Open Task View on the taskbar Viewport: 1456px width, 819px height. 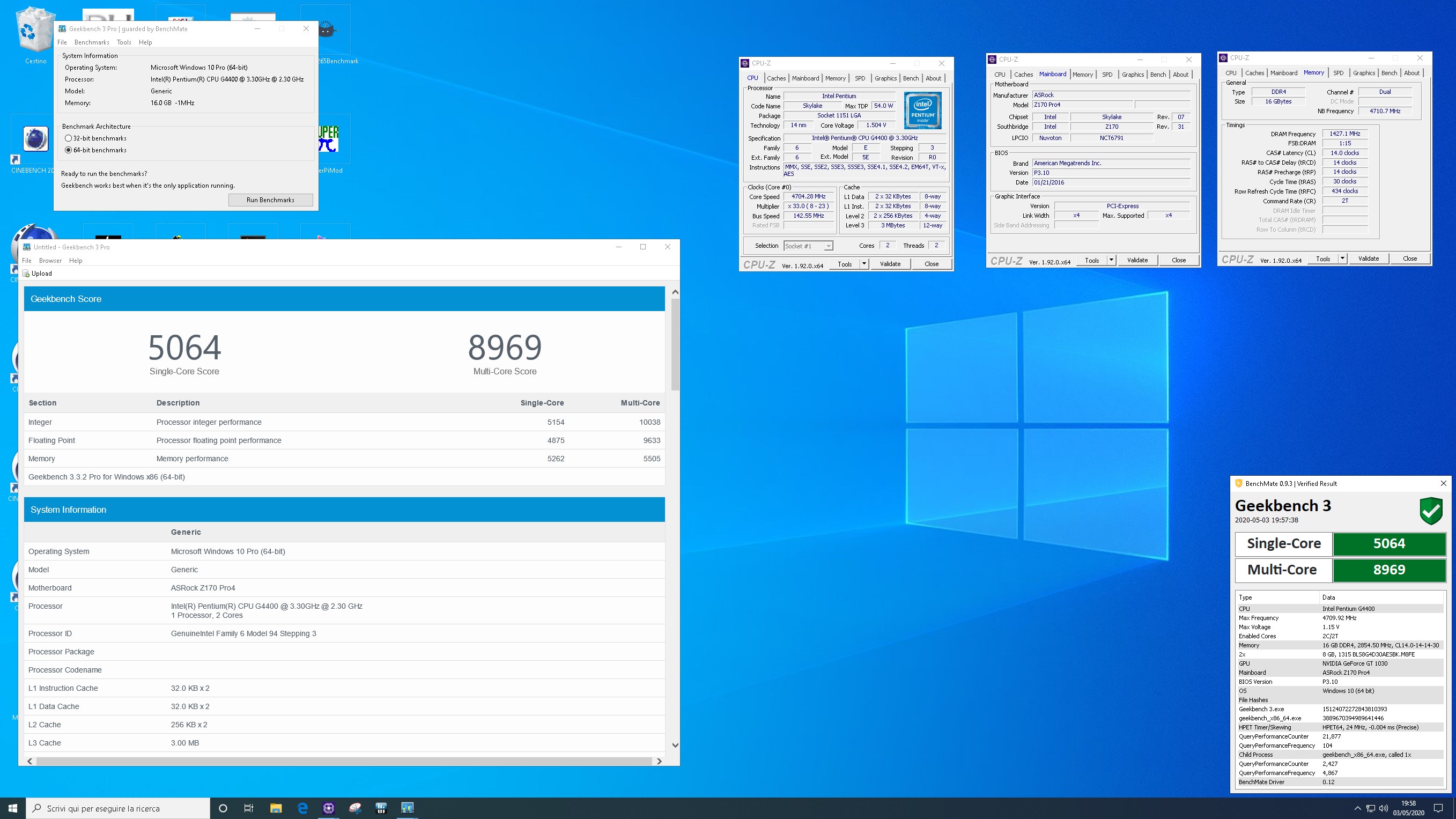[x=249, y=808]
